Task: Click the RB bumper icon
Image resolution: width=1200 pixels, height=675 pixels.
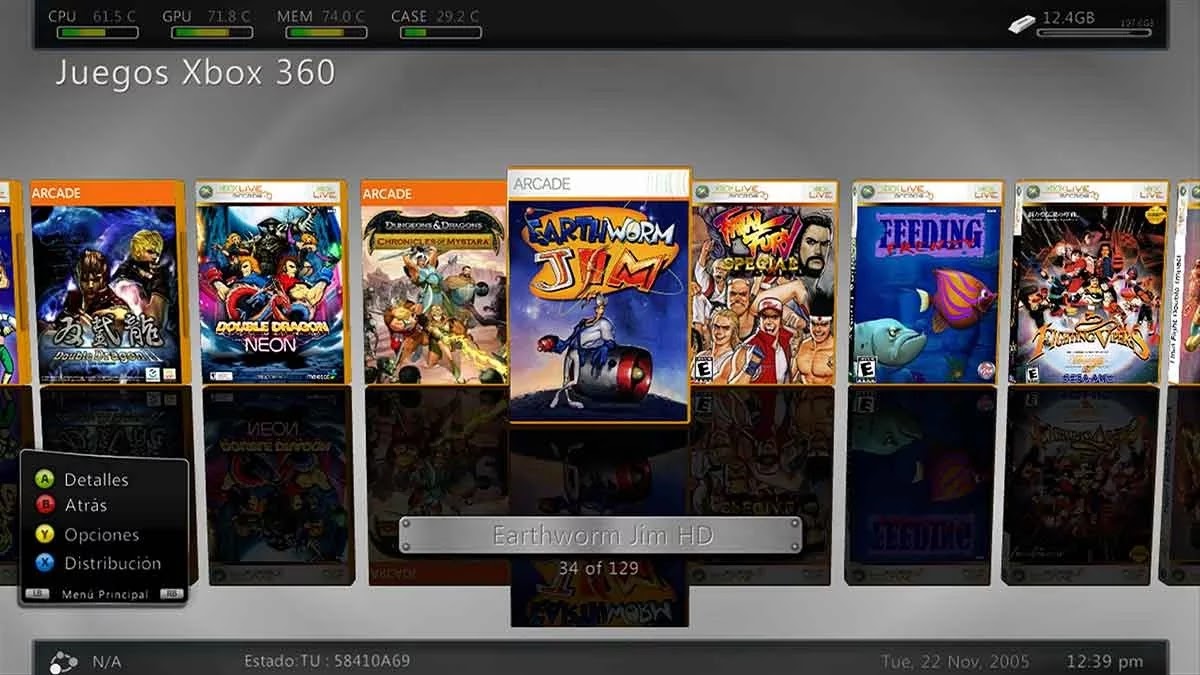Action: [x=171, y=594]
